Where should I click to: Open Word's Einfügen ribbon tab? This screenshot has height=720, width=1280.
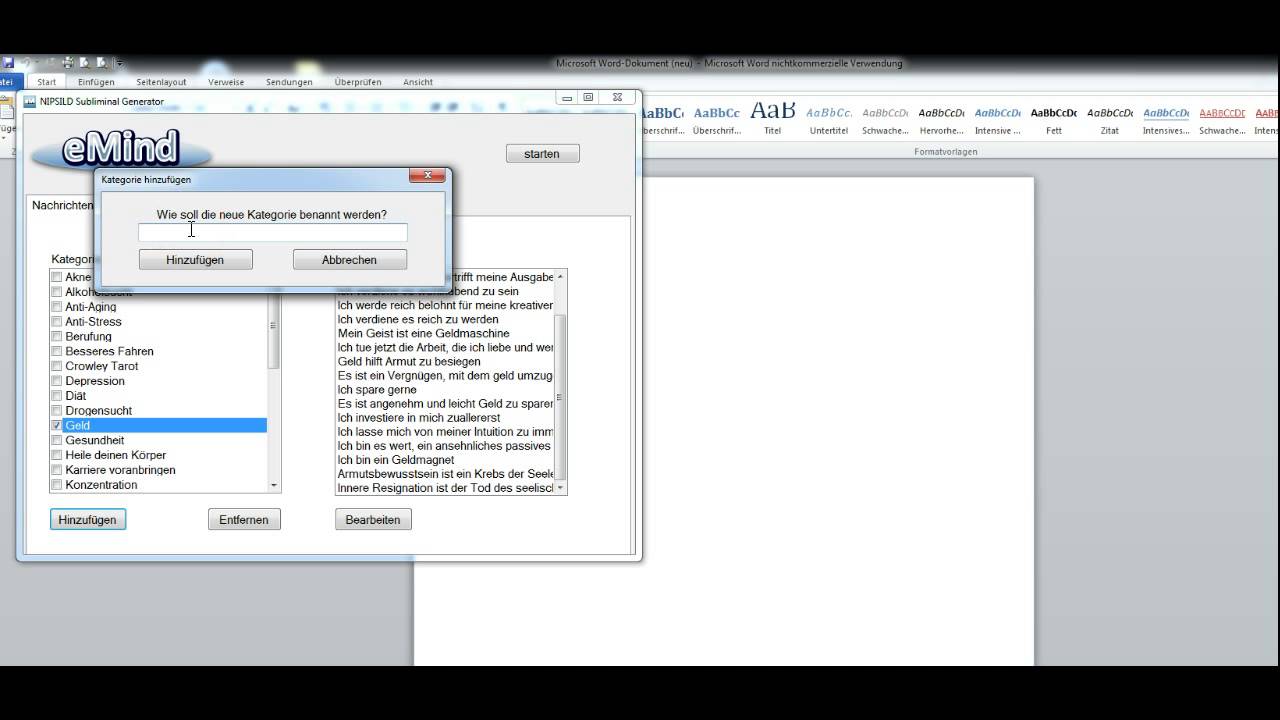[x=96, y=82]
